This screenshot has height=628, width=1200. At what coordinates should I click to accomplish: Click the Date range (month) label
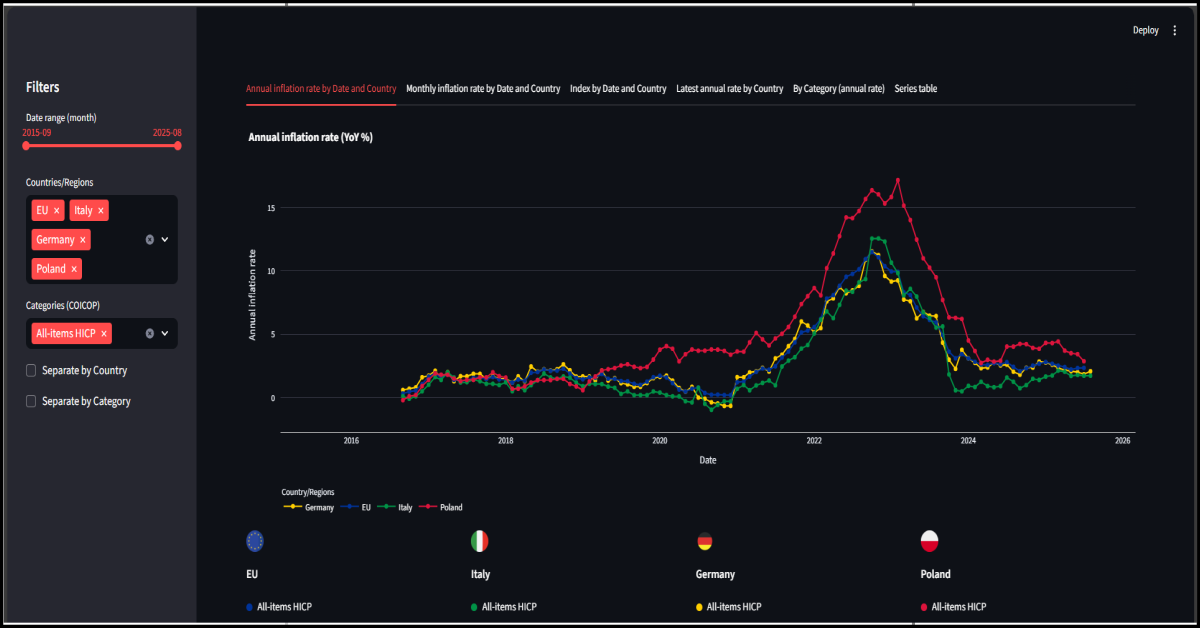coord(61,118)
